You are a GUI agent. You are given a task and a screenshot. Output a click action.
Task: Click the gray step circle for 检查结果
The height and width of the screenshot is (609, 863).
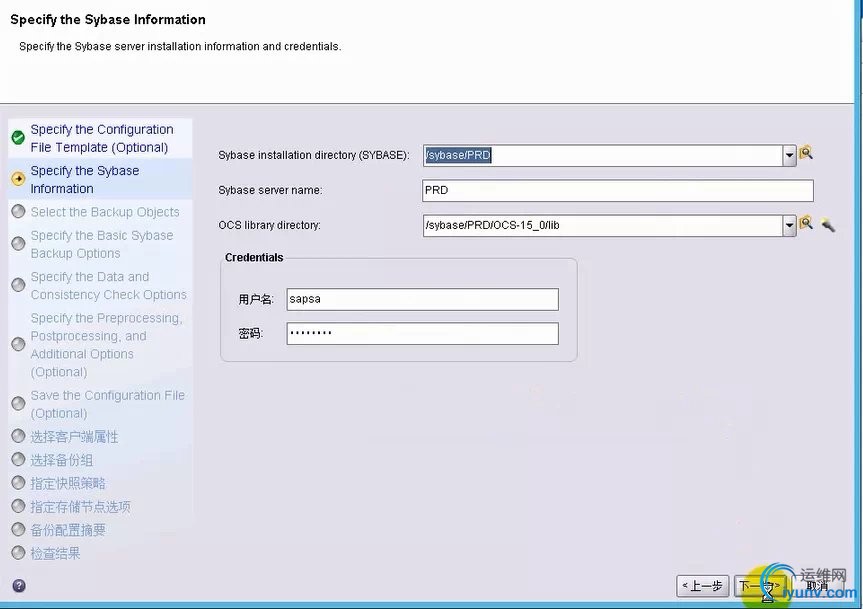[x=18, y=552]
